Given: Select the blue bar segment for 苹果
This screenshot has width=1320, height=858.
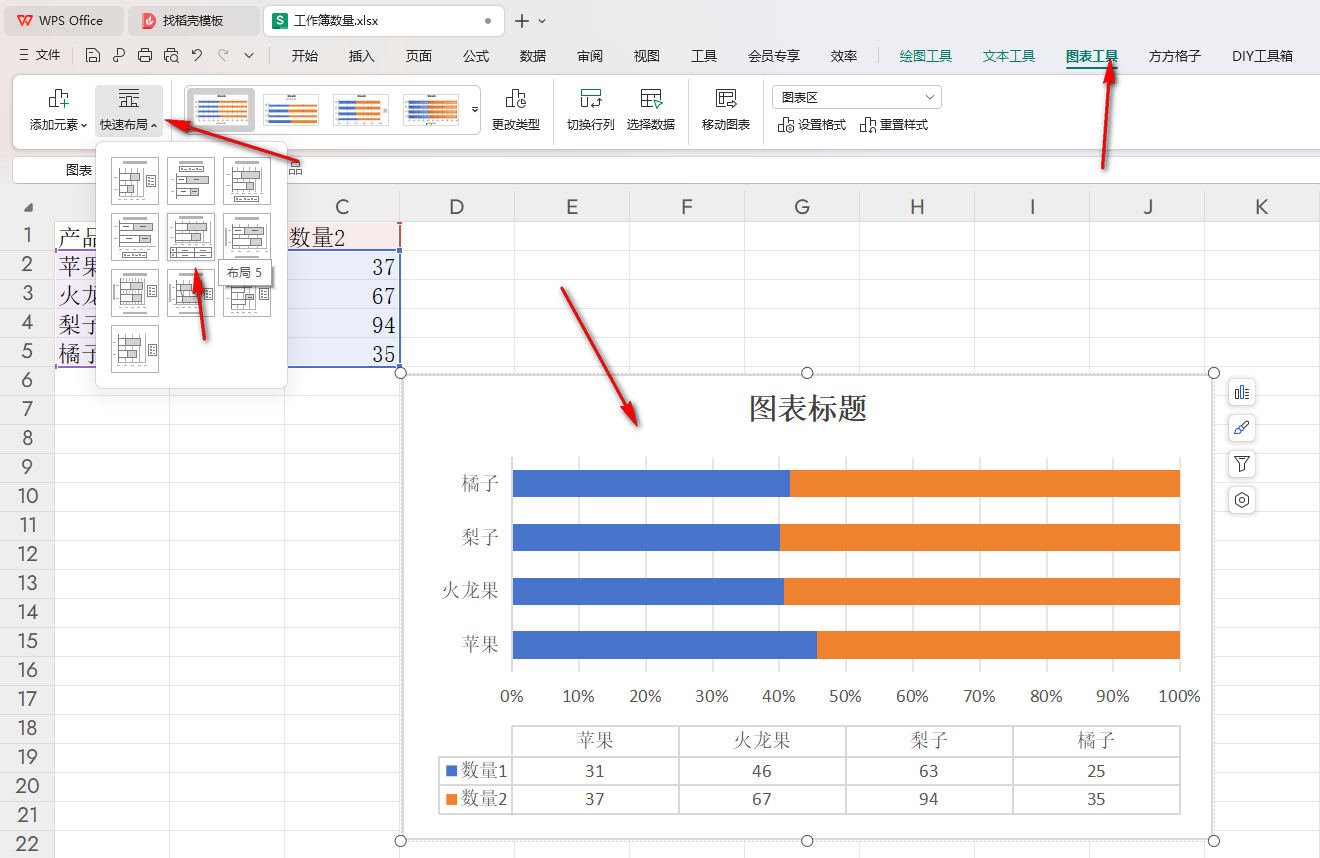Looking at the screenshot, I should (x=665, y=645).
